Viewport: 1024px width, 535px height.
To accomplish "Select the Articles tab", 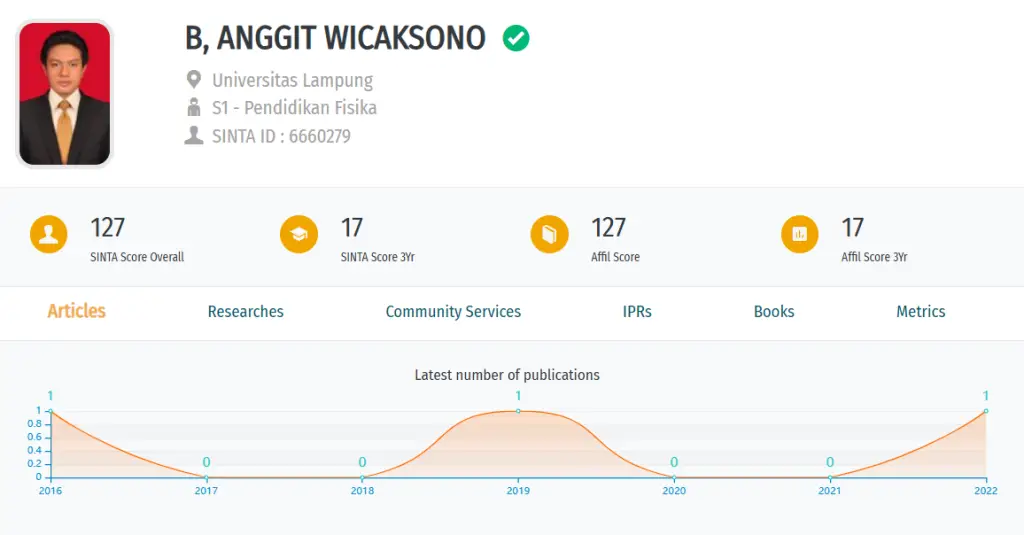I will 76,311.
